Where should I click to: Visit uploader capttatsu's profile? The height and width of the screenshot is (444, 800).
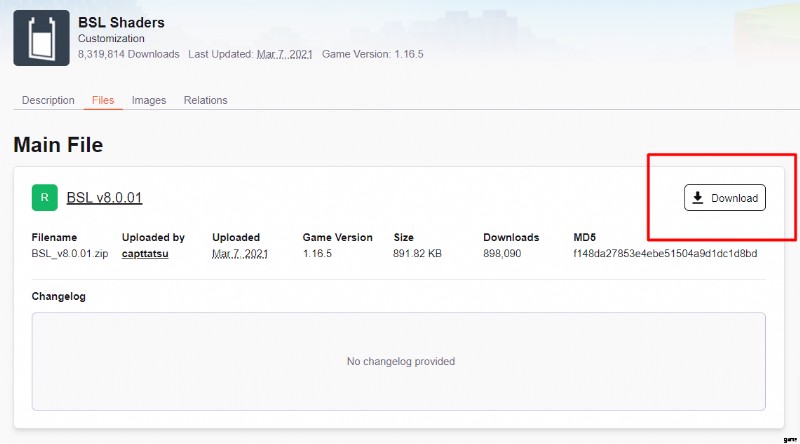(146, 254)
